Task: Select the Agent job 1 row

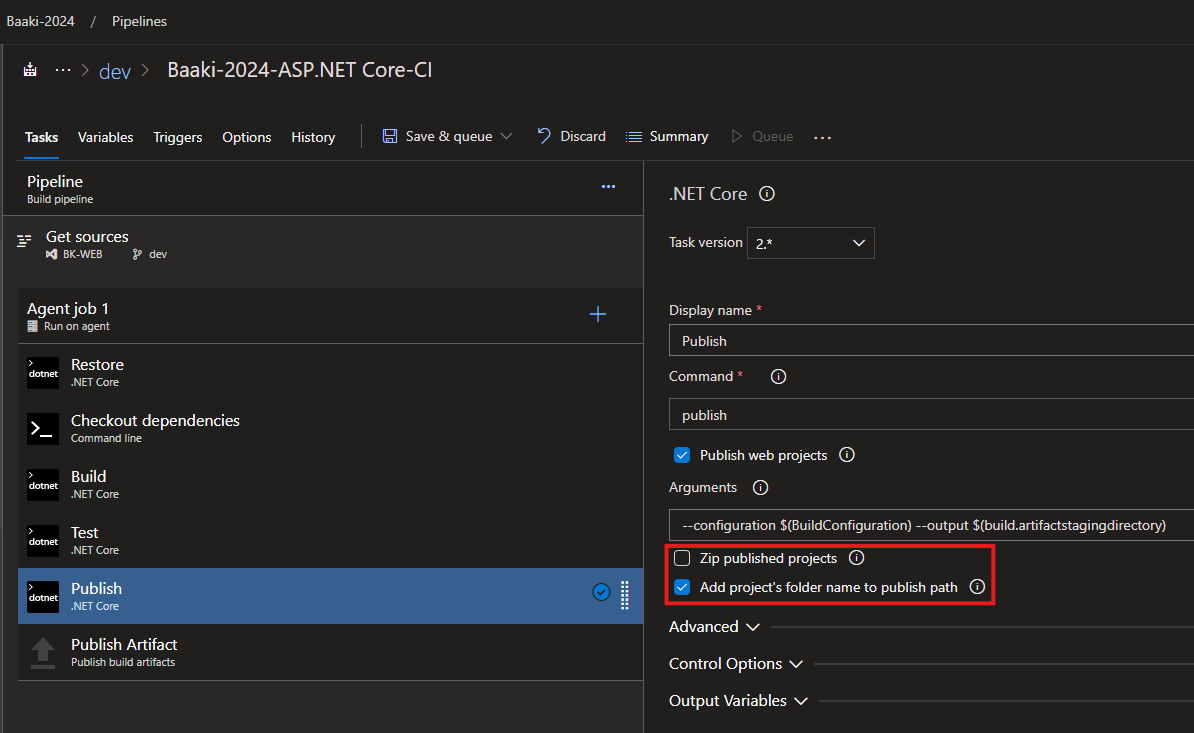Action: tap(330, 316)
